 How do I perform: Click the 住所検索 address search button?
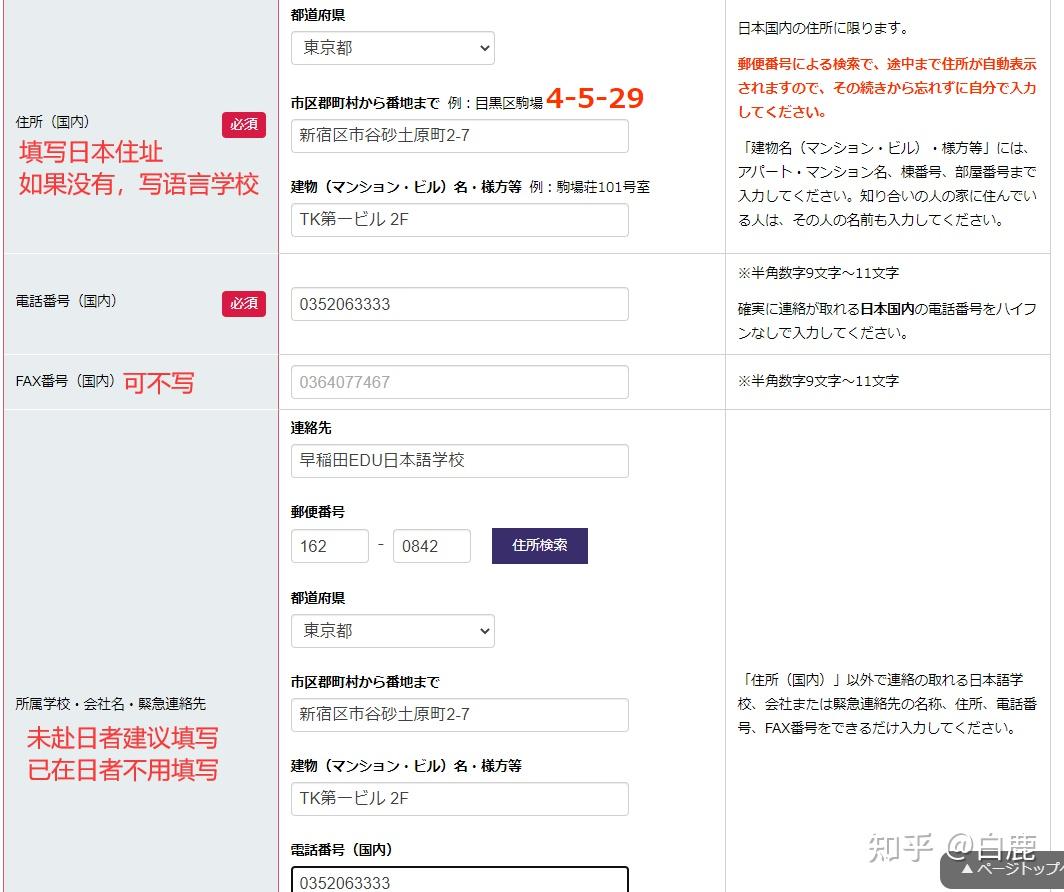pyautogui.click(x=539, y=545)
